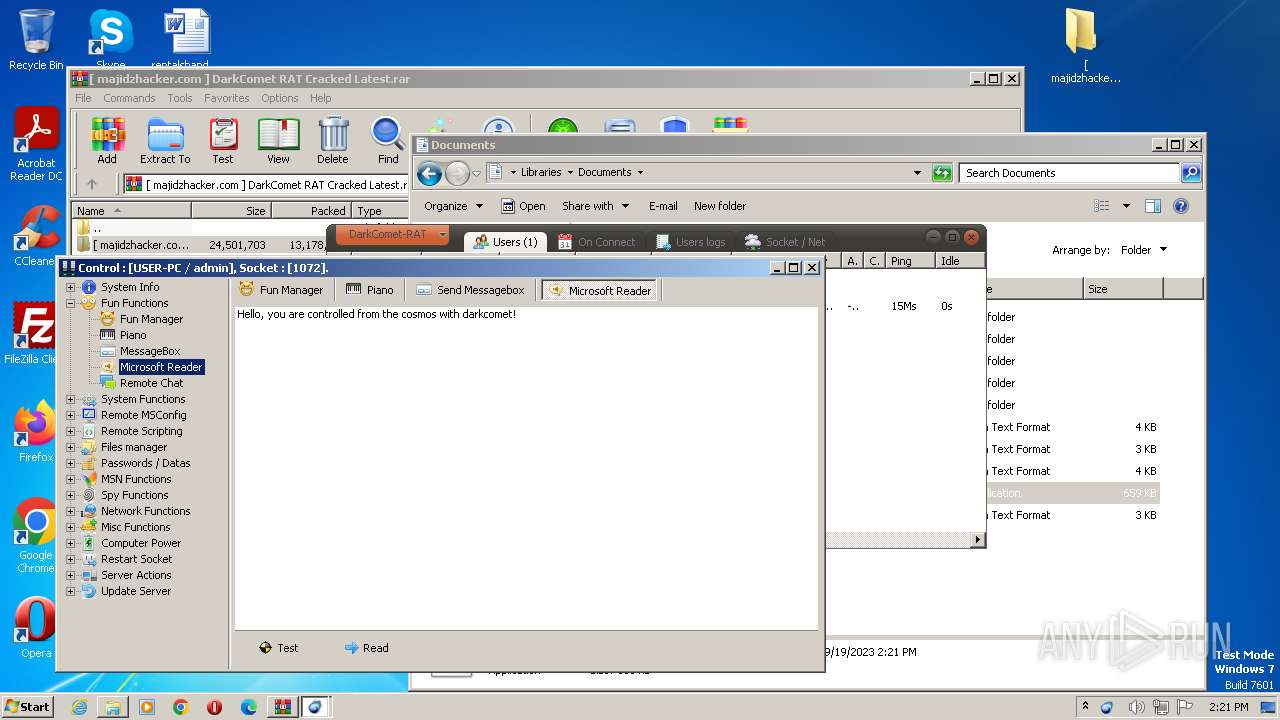Expand Network Functions tree node
The width and height of the screenshot is (1280, 720).
[x=71, y=511]
